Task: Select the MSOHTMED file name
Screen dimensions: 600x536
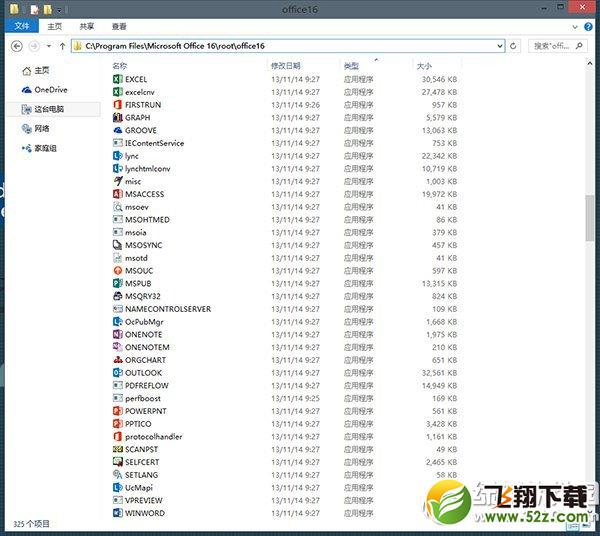Action: [147, 220]
